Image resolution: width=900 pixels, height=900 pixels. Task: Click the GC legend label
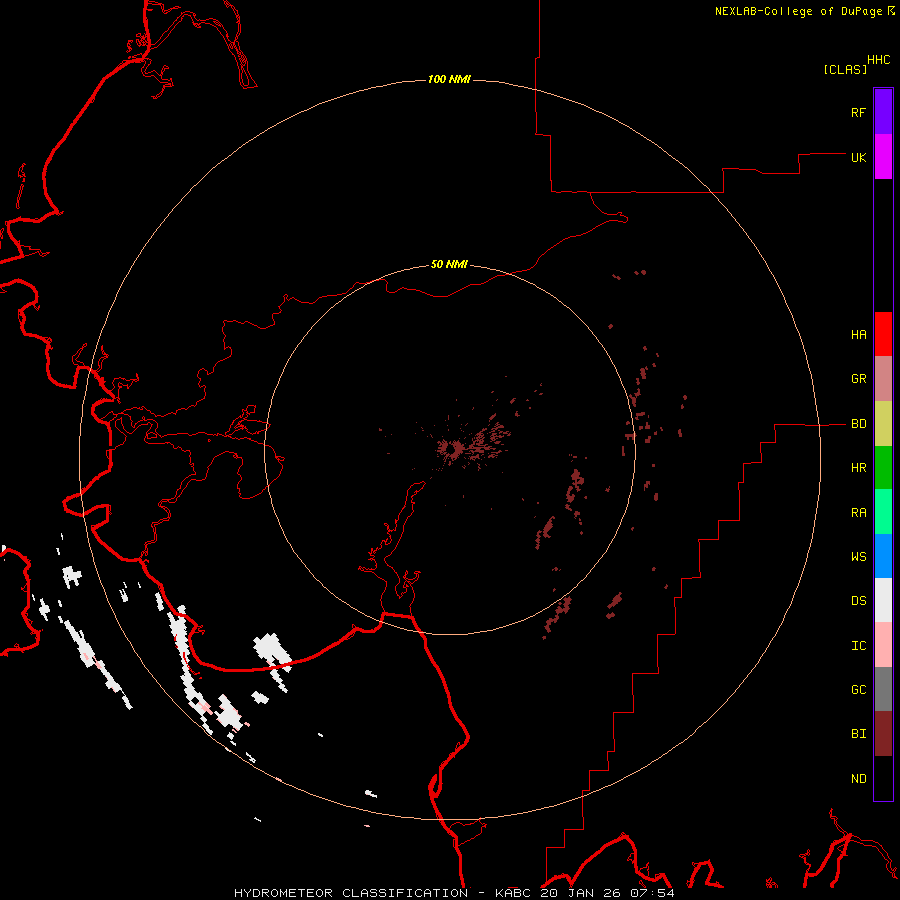pos(858,690)
